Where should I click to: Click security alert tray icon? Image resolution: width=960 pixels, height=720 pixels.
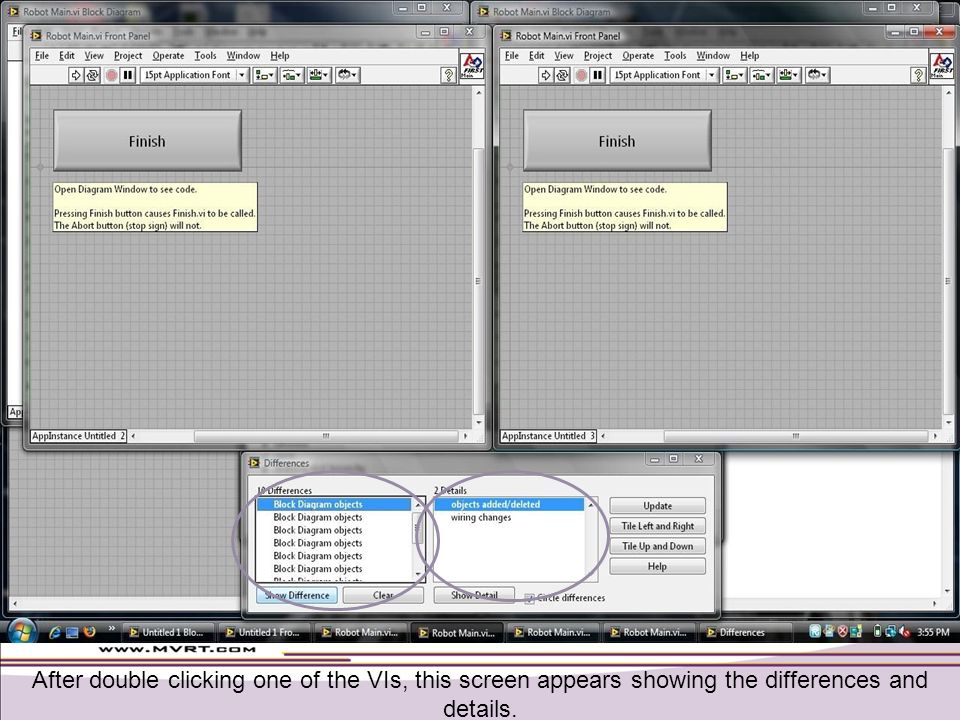coord(842,632)
